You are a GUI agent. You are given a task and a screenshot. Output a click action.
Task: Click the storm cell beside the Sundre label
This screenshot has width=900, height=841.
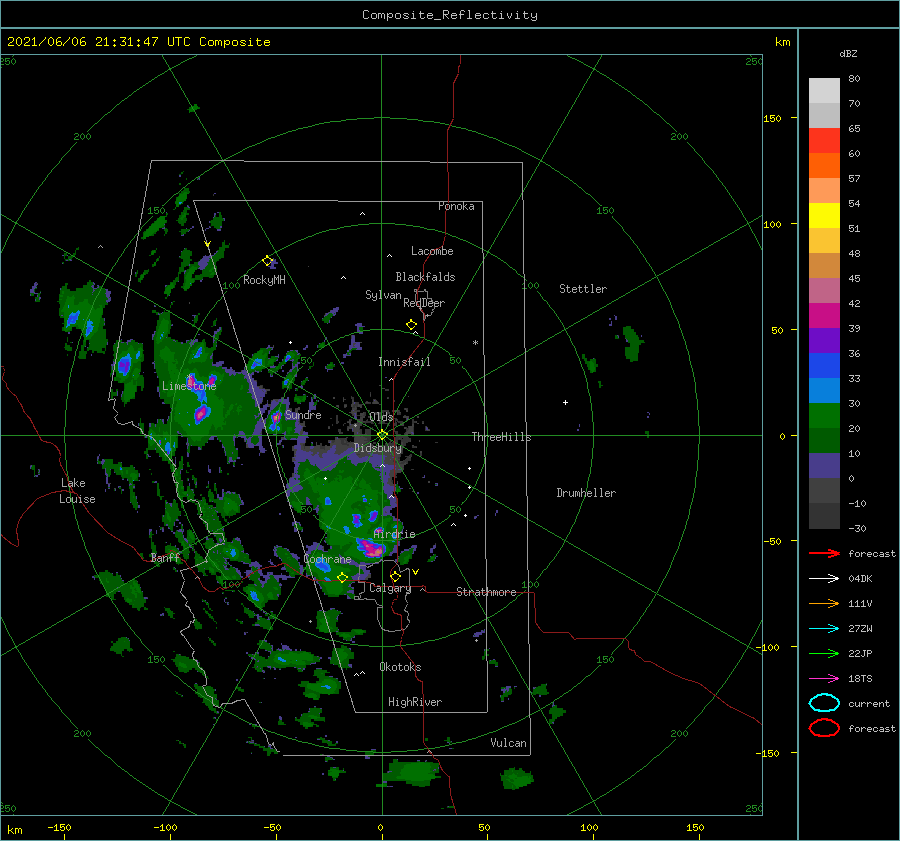[276, 417]
